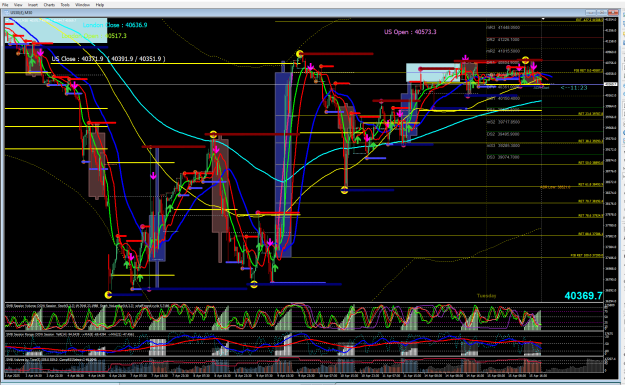Click the chart window icon beside US30 M30 title
Screen dimensions: 625x385
coord(7,13)
